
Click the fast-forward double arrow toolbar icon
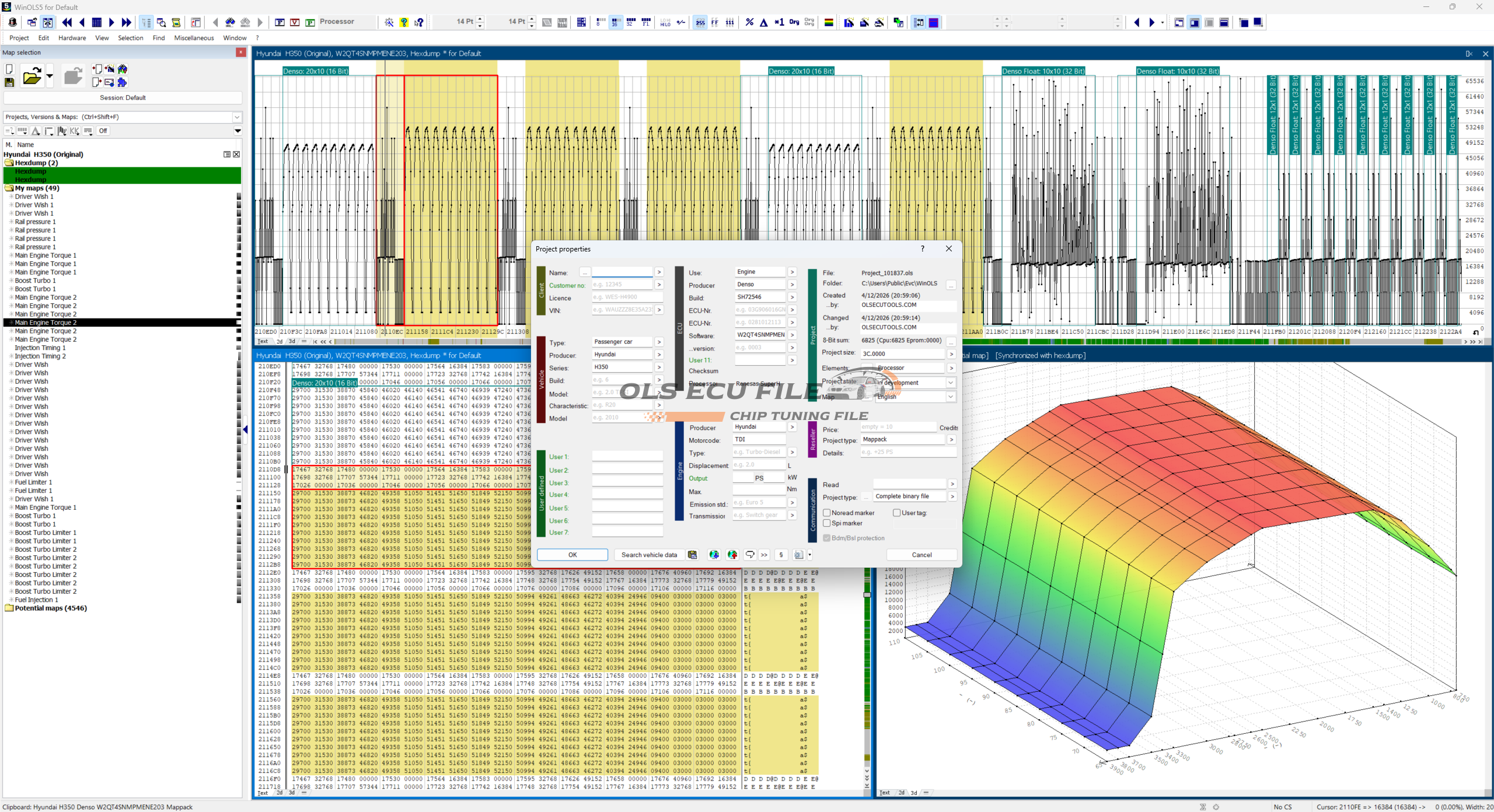(127, 22)
